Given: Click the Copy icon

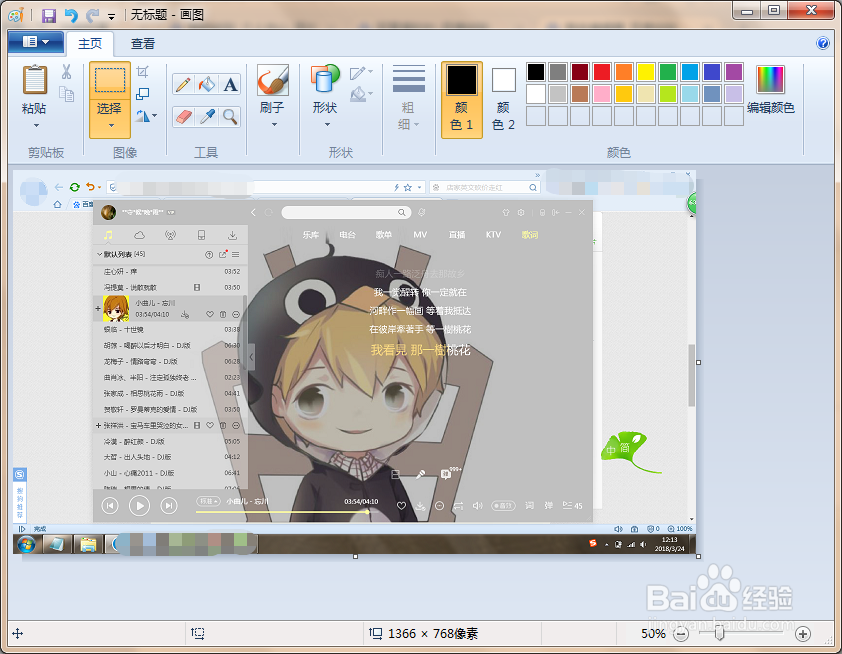Looking at the screenshot, I should coord(66,93).
